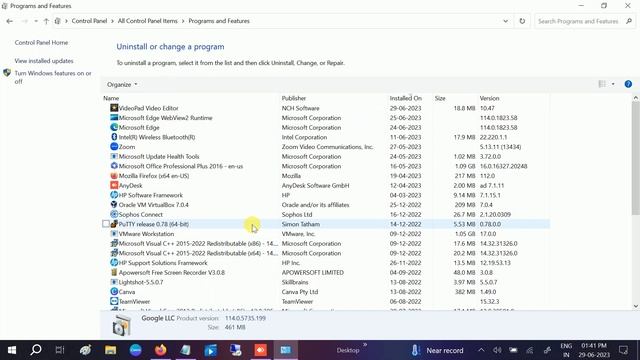Screen dimensions: 640x360
Task: Go back using the back arrow
Action: (10, 21)
